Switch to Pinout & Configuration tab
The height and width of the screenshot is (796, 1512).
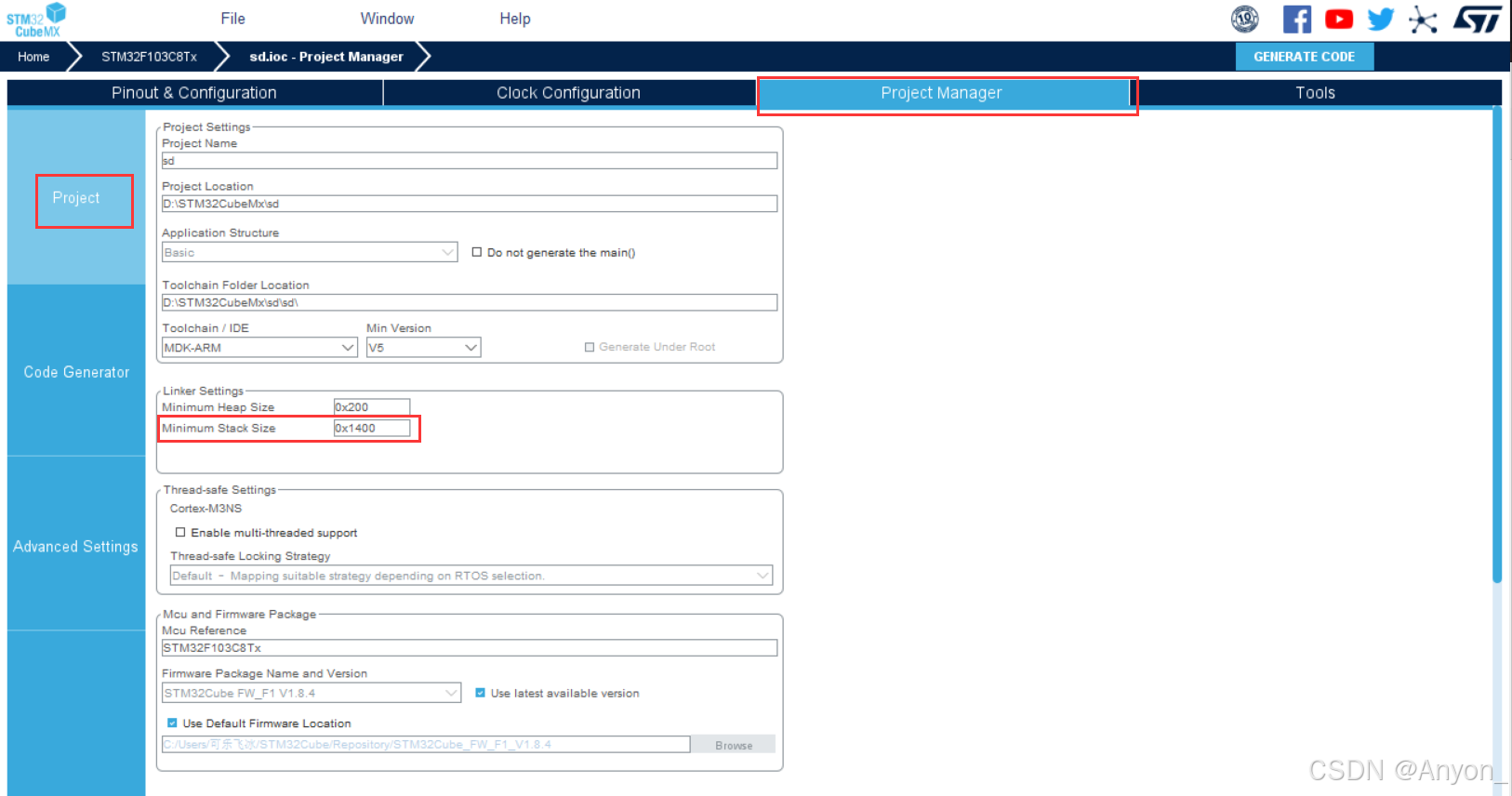[194, 93]
